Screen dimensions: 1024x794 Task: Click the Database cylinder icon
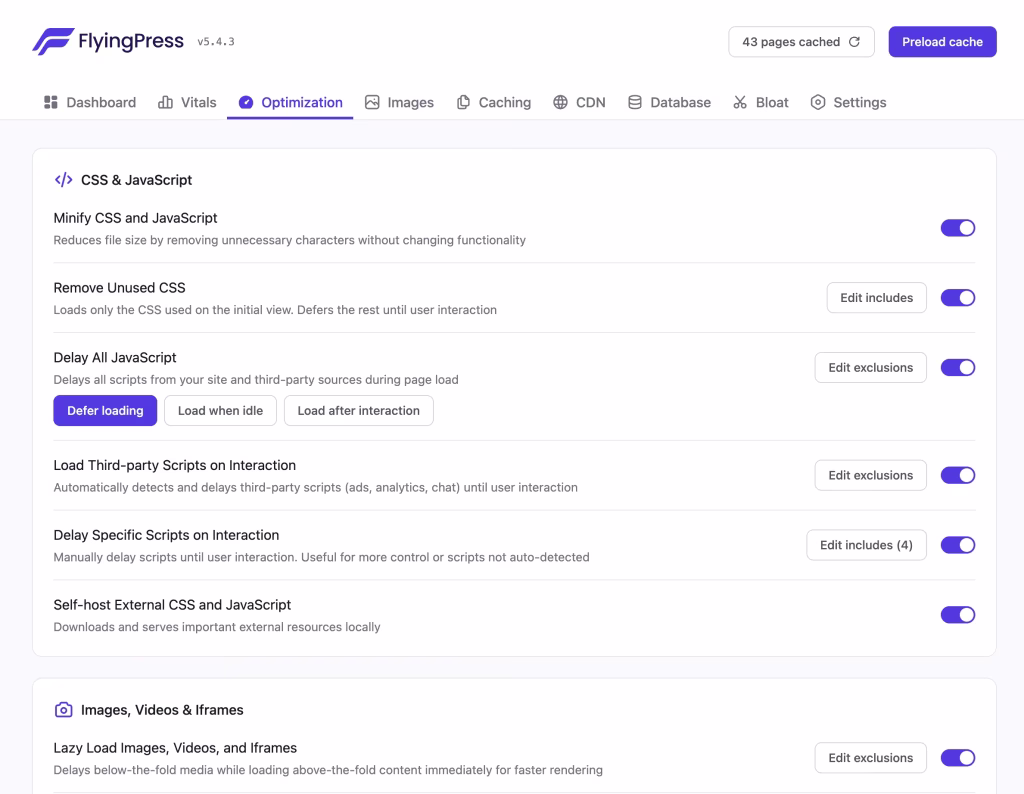(635, 102)
